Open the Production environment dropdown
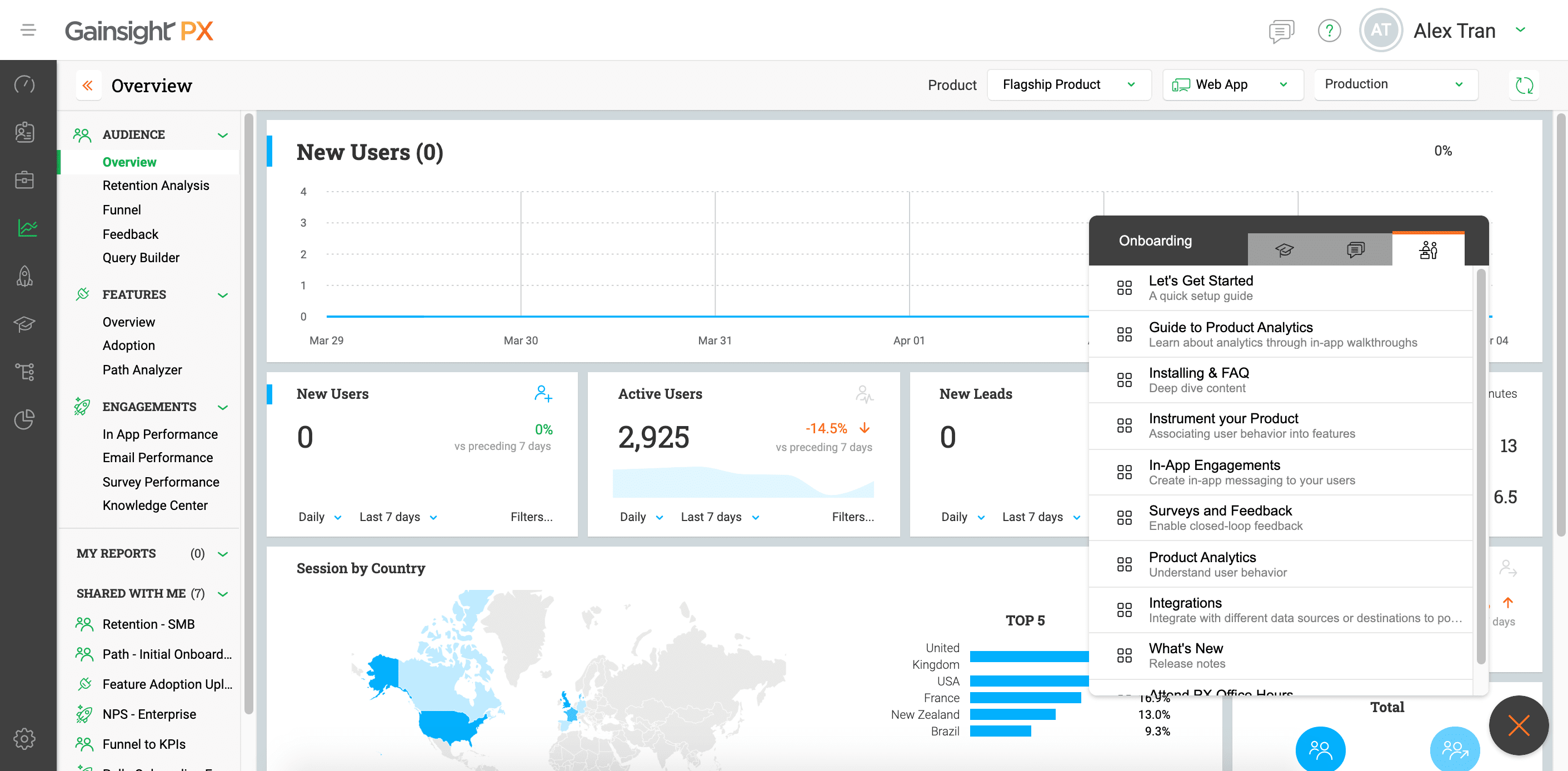 1395,84
